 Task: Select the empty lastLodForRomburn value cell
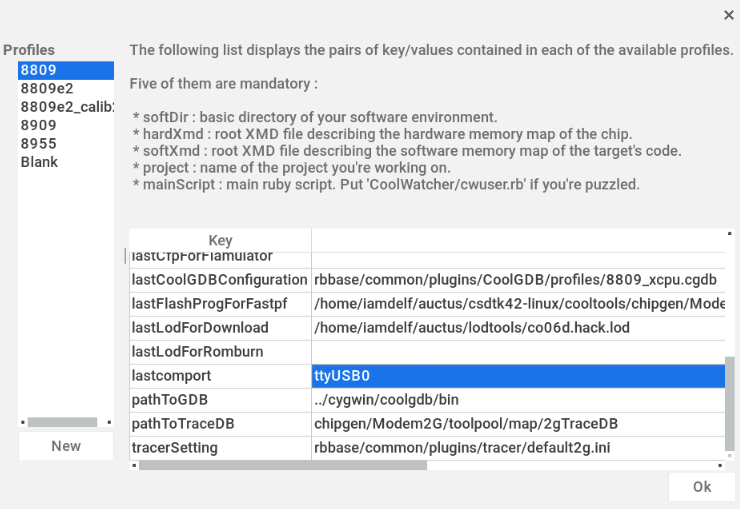point(518,352)
